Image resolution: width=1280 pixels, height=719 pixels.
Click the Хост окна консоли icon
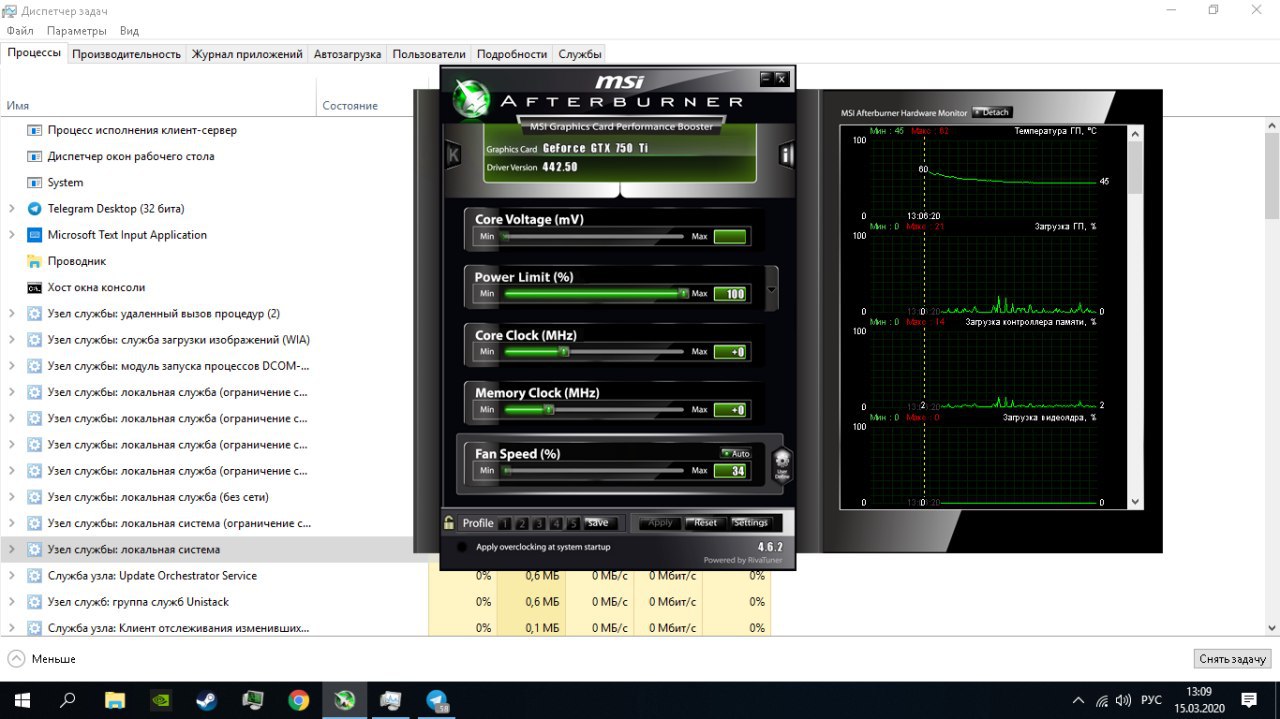pos(34,287)
